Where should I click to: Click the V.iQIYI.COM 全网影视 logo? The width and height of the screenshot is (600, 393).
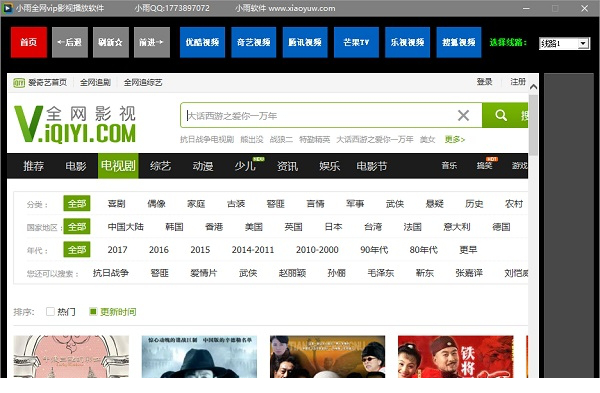(75, 124)
